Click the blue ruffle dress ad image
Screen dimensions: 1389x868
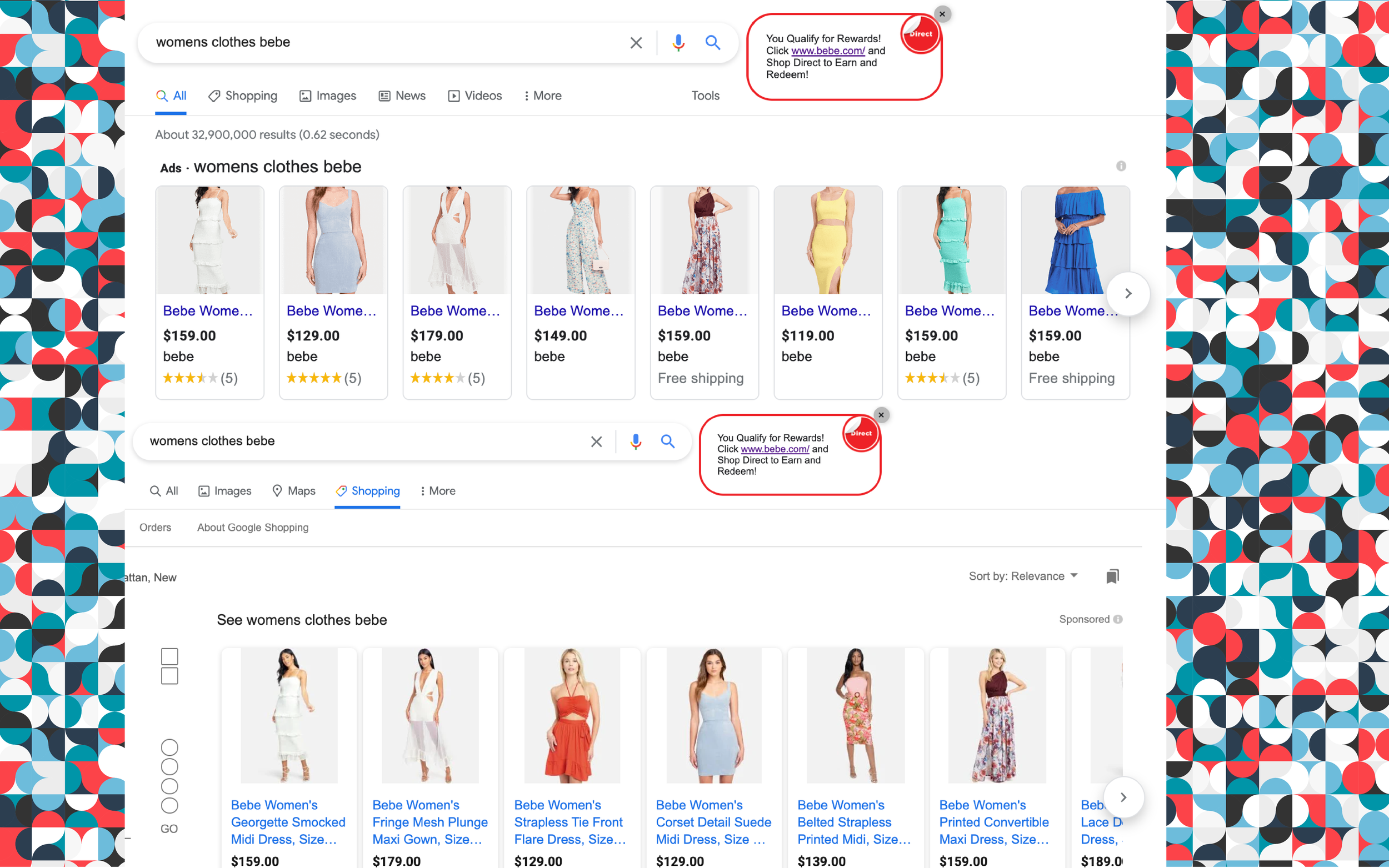[1075, 240]
